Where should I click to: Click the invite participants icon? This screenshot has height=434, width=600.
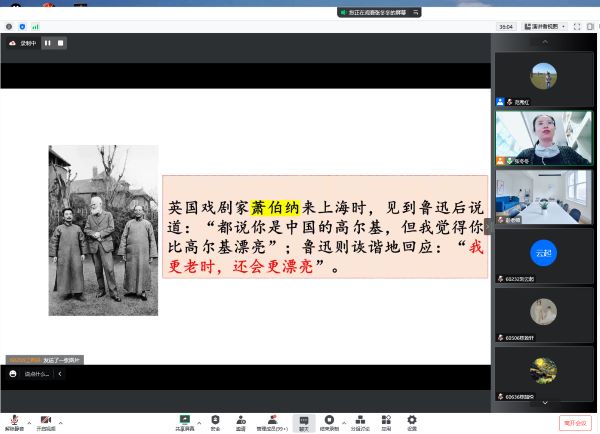[x=241, y=422]
